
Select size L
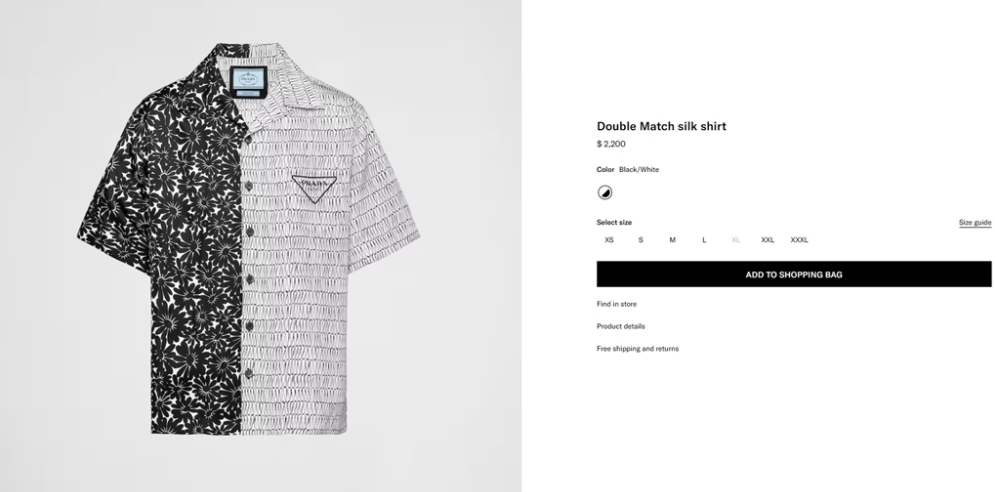click(x=704, y=240)
